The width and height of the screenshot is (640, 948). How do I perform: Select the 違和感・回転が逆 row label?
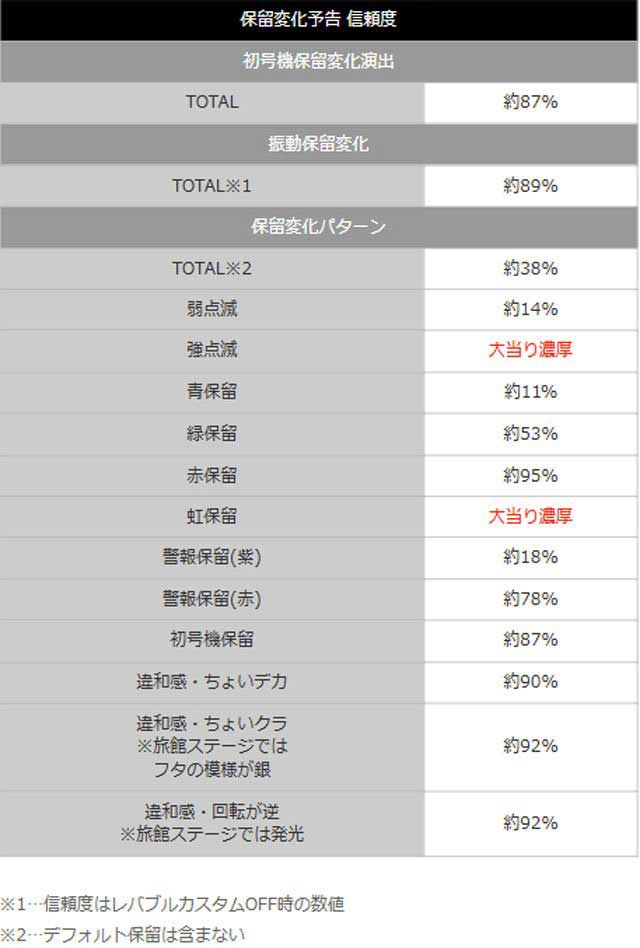(x=211, y=811)
